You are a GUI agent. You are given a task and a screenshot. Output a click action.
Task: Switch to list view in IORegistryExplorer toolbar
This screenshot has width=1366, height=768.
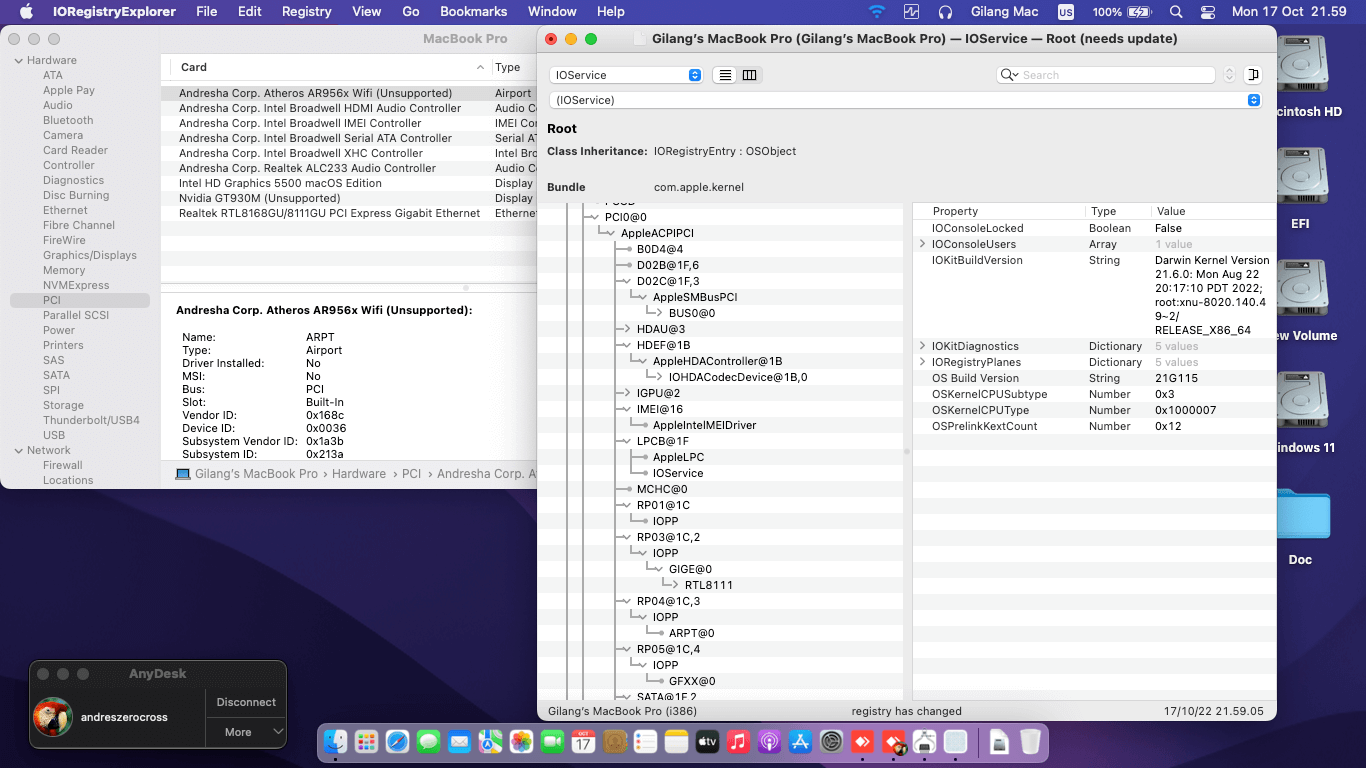tap(725, 75)
